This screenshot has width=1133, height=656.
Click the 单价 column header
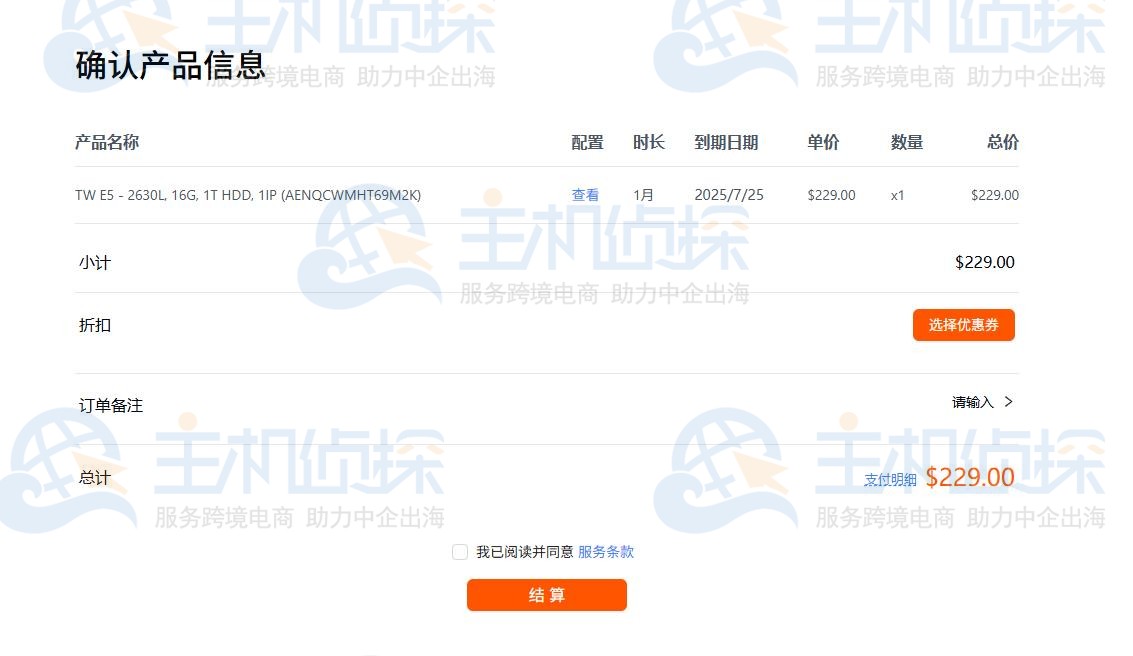tap(823, 142)
